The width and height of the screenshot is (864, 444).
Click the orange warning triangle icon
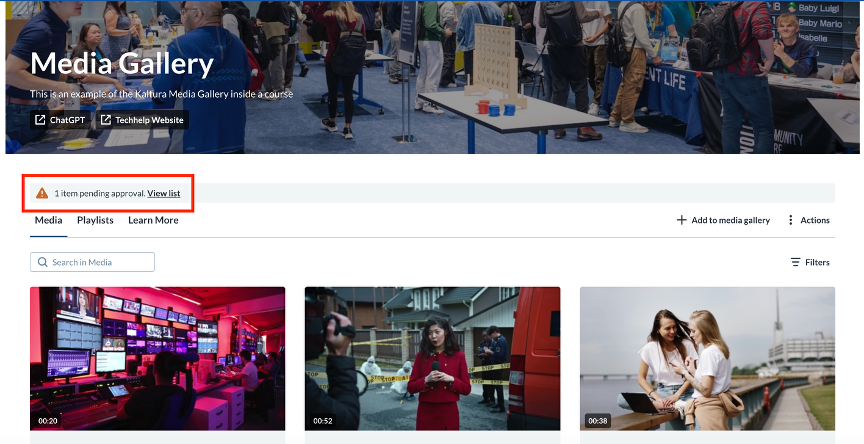point(42,193)
